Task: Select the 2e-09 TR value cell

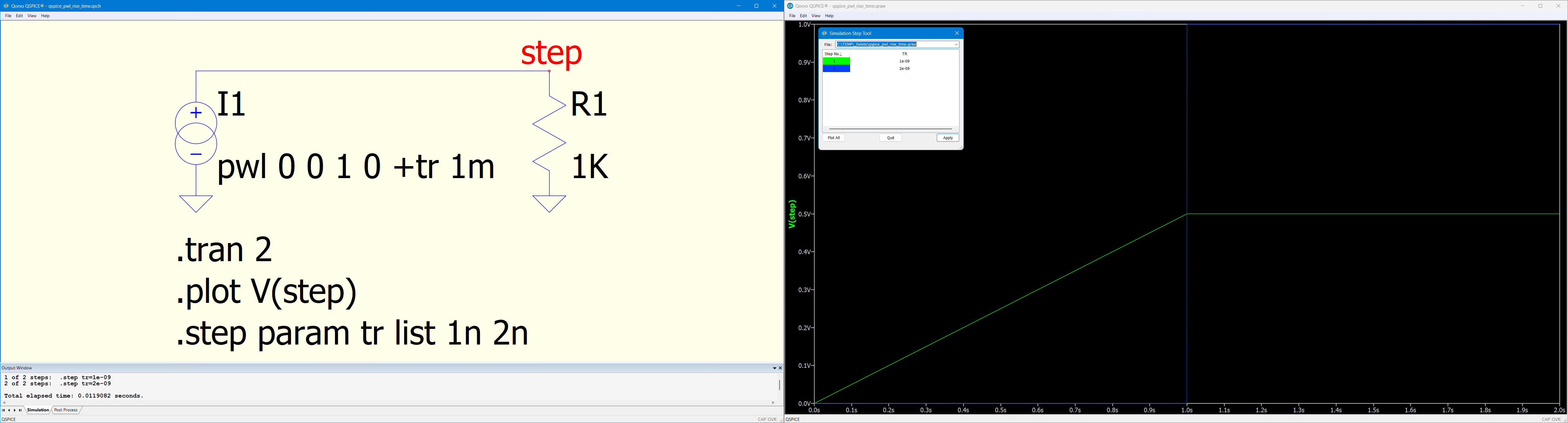Action: pos(905,69)
